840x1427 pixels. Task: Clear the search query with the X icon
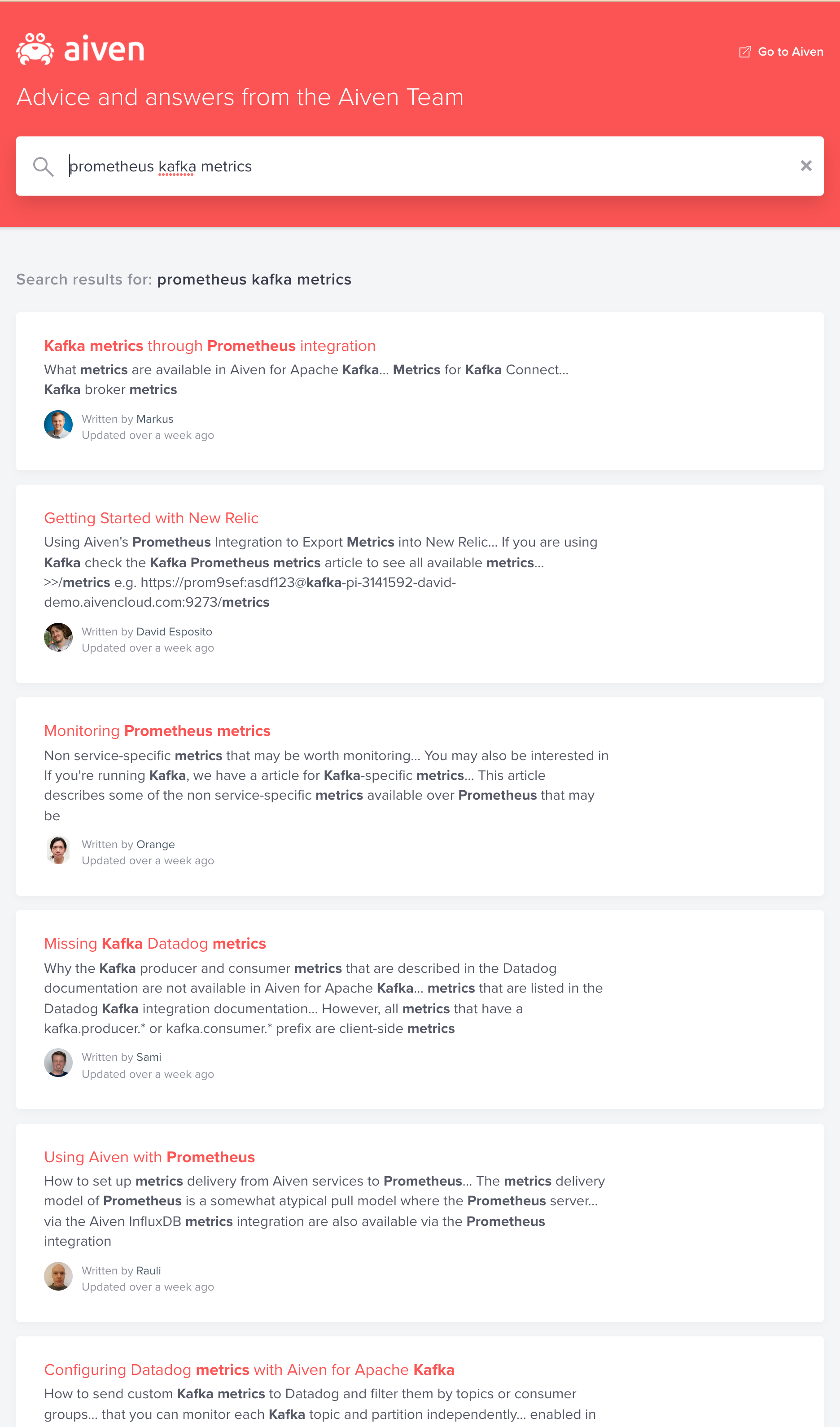807,166
